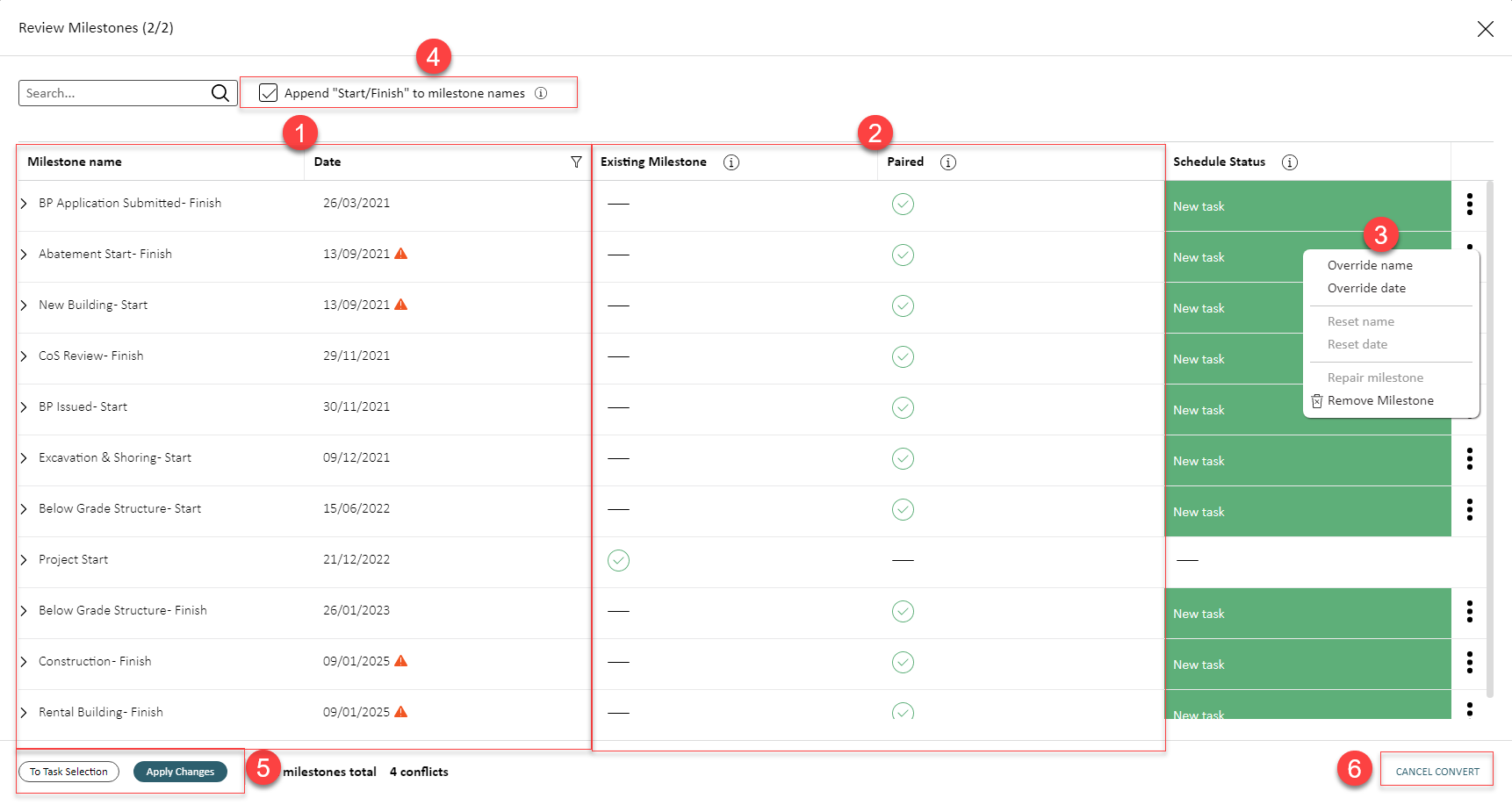Click the Schedule Status column header
Screen dimensions: 1512x805
coord(1219,162)
